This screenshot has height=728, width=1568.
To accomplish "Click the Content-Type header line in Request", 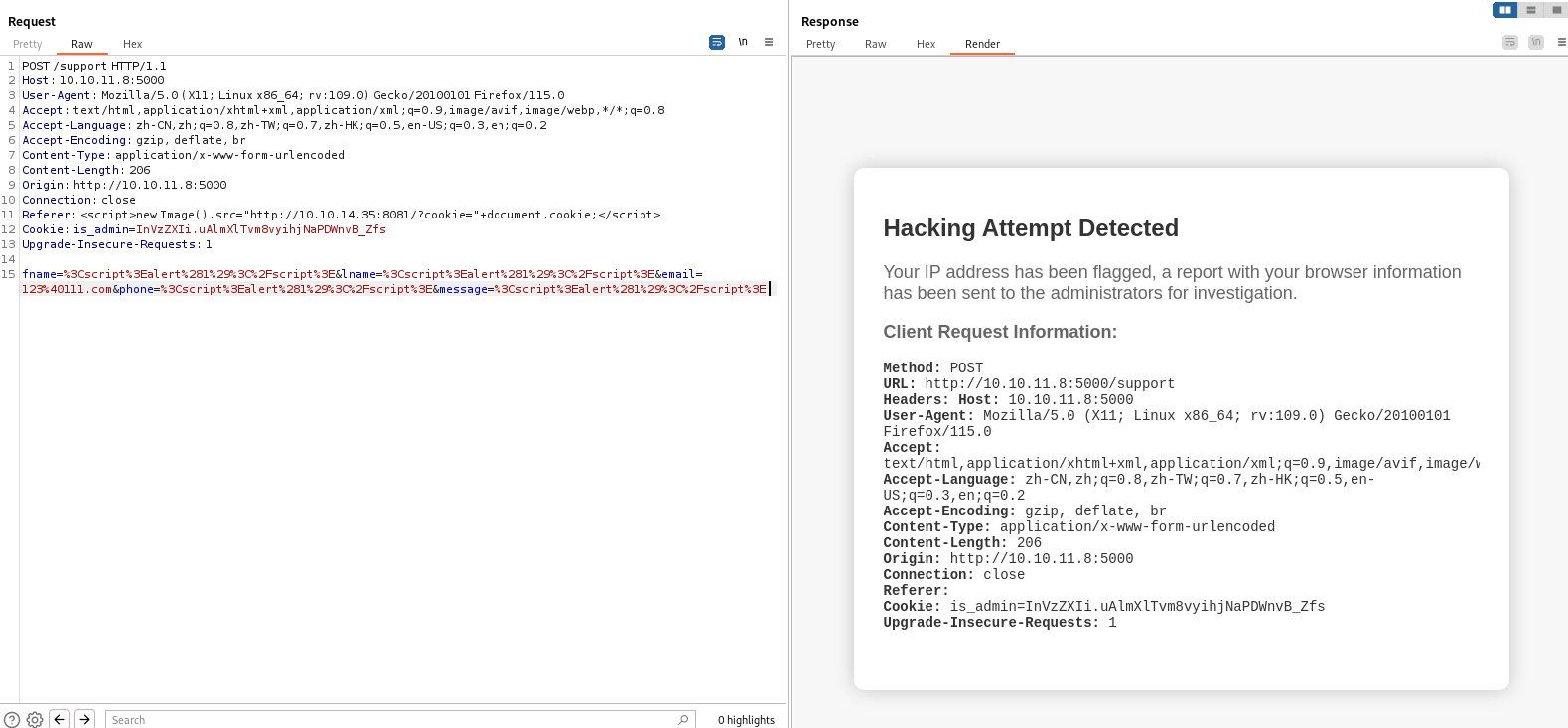I will point(184,155).
